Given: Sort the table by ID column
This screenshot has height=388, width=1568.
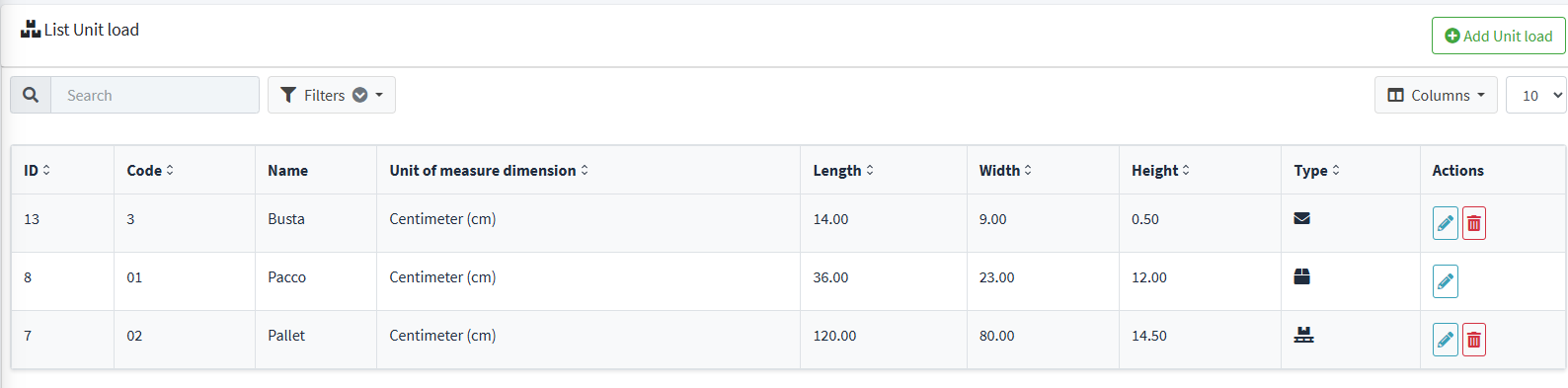Looking at the screenshot, I should click(x=37, y=170).
